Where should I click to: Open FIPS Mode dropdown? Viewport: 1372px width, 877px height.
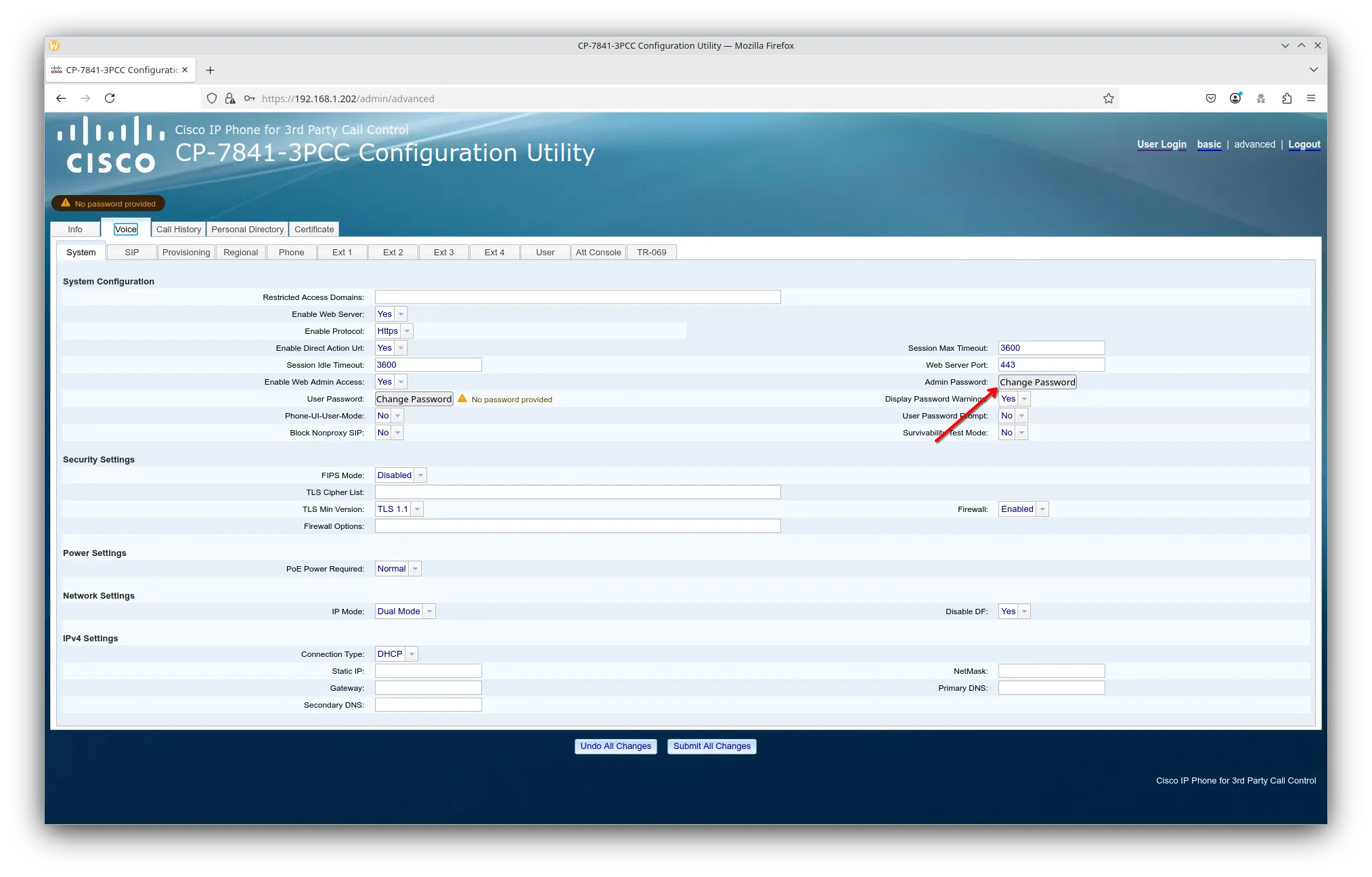click(401, 475)
